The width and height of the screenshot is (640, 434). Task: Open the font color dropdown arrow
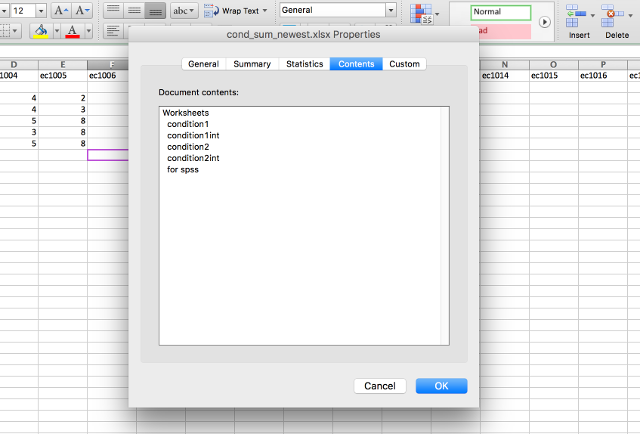point(88,31)
